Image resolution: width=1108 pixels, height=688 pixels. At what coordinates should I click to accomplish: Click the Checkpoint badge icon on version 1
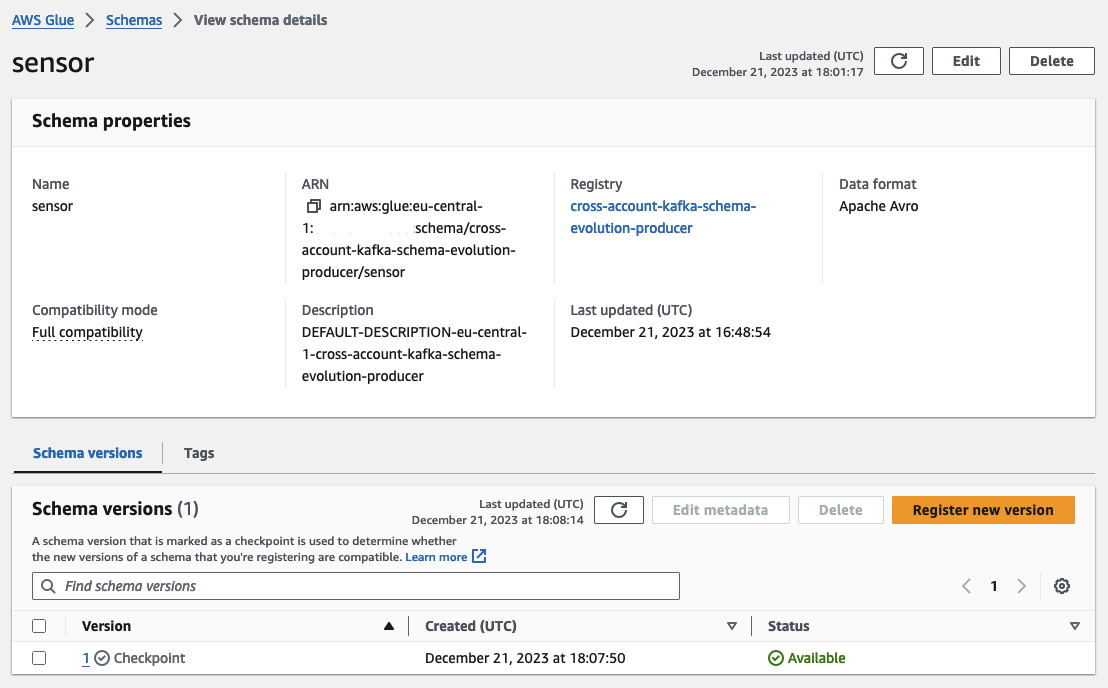(102, 658)
